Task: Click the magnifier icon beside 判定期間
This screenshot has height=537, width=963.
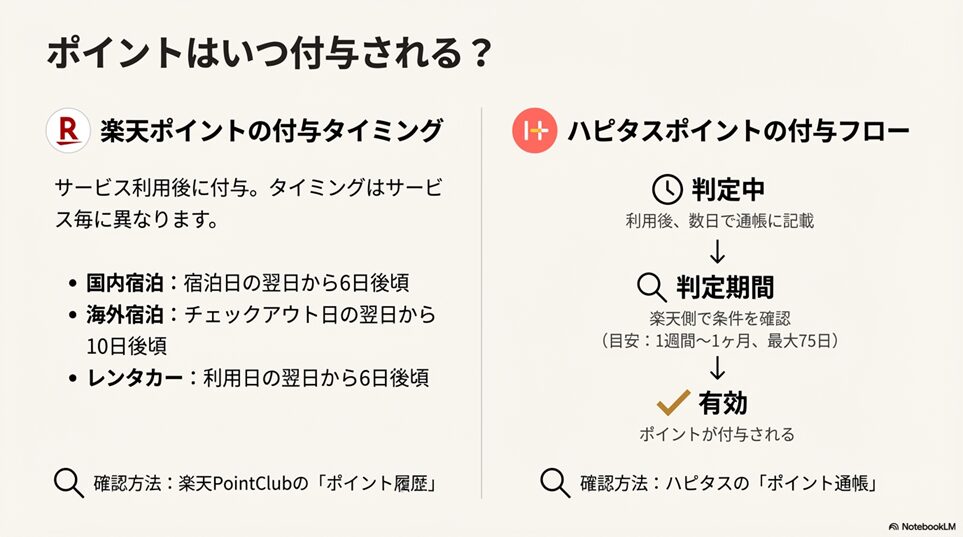Action: 652,287
